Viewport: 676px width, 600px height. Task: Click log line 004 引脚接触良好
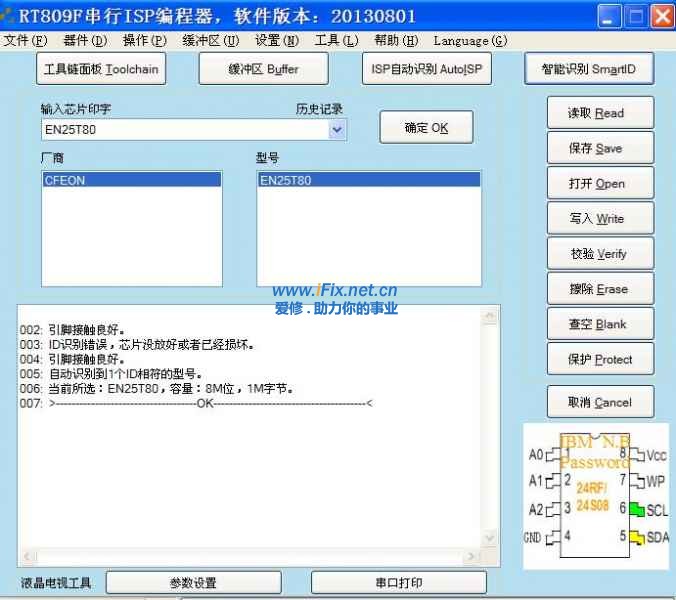point(72,359)
